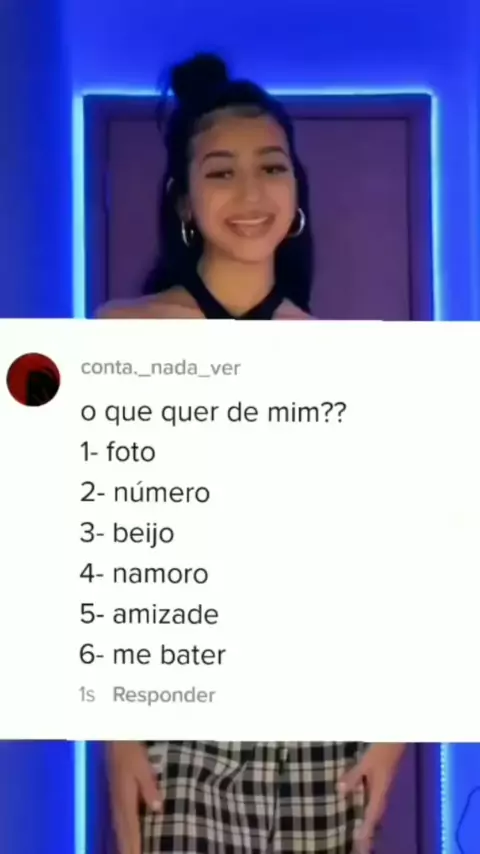Select the "5- amizade" option line
Screen dimensions: 480x854
[x=149, y=614]
